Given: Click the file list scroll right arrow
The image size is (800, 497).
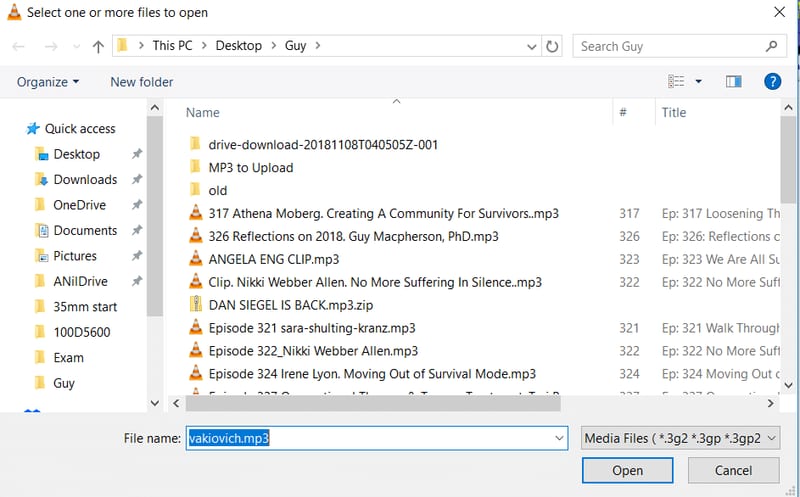Looking at the screenshot, I should point(771,404).
